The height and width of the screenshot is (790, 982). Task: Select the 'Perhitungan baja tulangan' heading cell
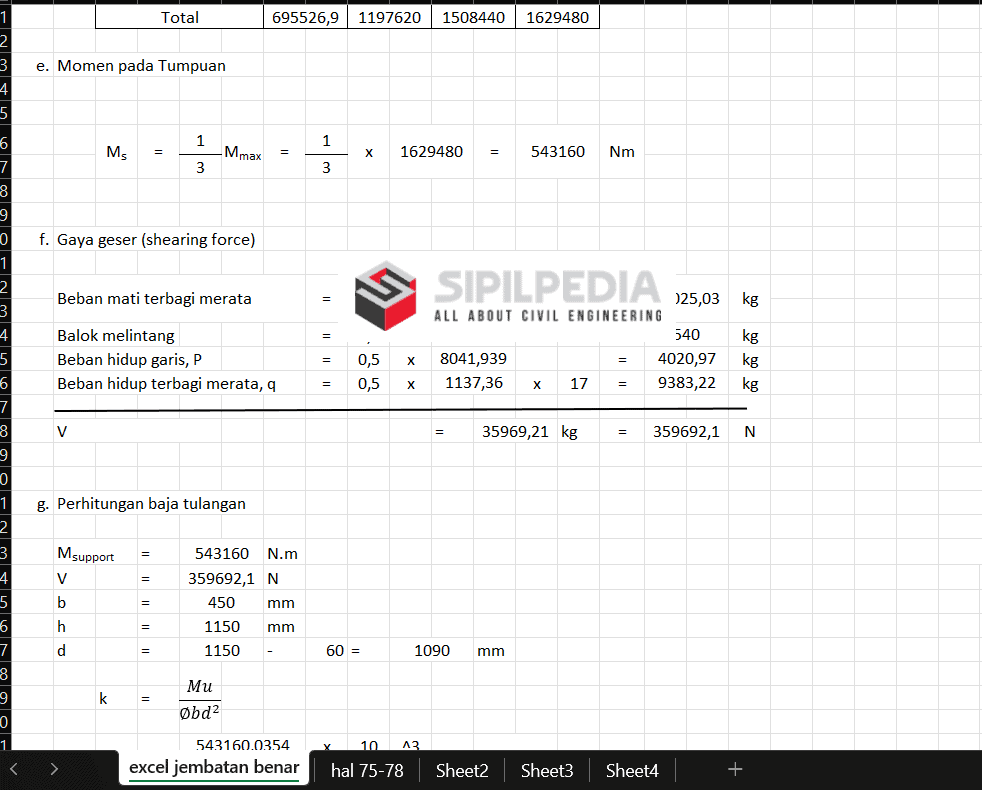click(x=151, y=504)
